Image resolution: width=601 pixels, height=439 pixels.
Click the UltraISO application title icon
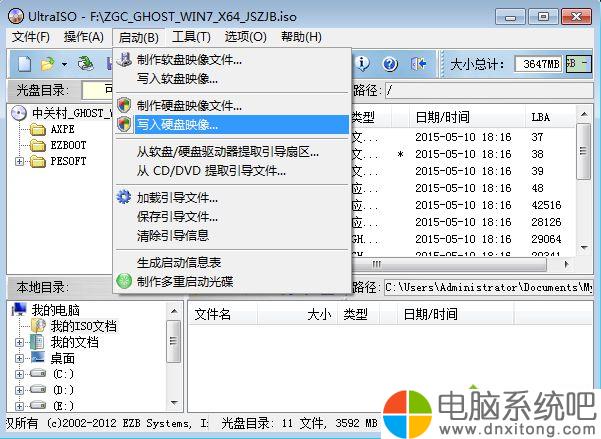(x=16, y=16)
